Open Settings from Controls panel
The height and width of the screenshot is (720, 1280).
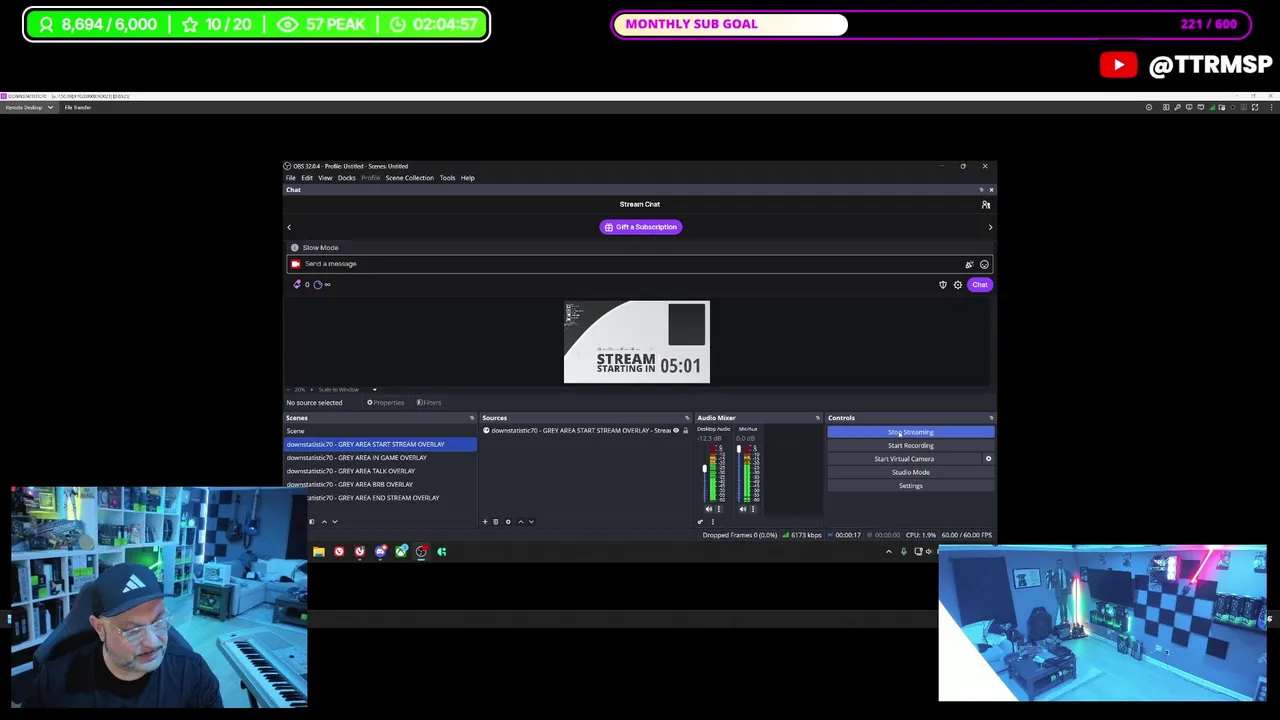pos(911,486)
